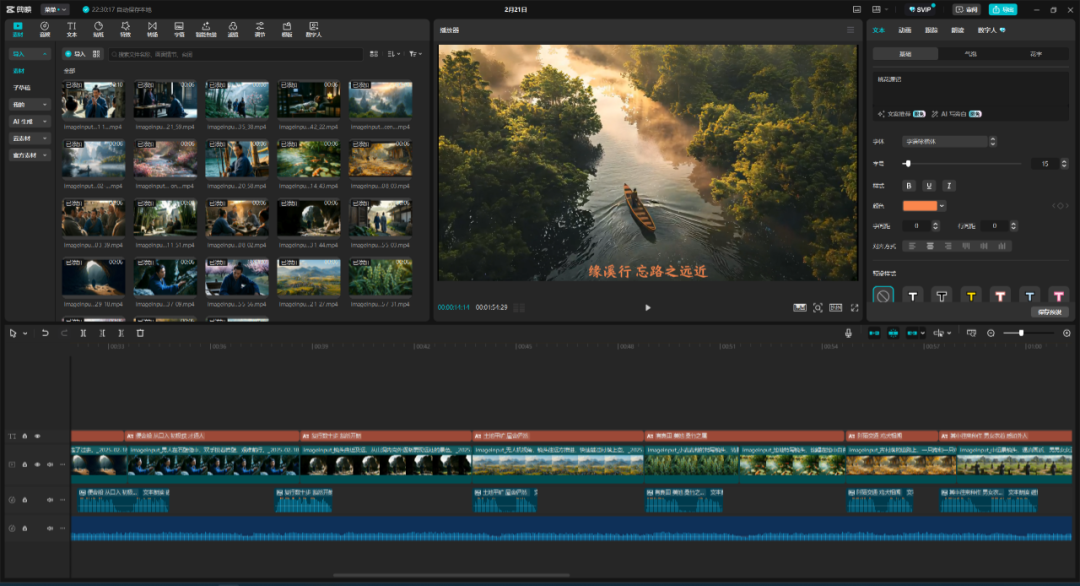Image resolution: width=1080 pixels, height=586 pixels.
Task: Click the AI write copy (AI写旁白) link
Action: (957, 114)
